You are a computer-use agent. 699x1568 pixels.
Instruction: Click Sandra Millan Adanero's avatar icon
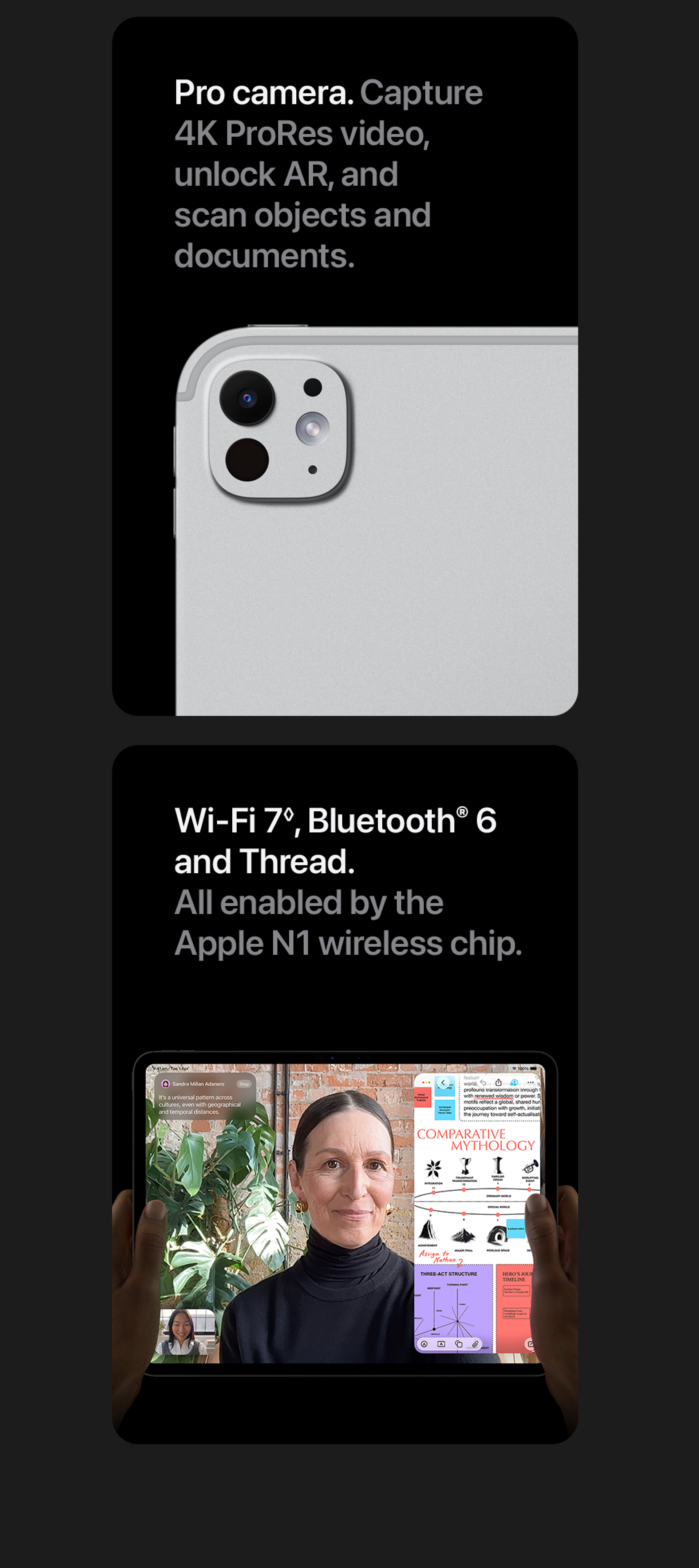tap(166, 1084)
